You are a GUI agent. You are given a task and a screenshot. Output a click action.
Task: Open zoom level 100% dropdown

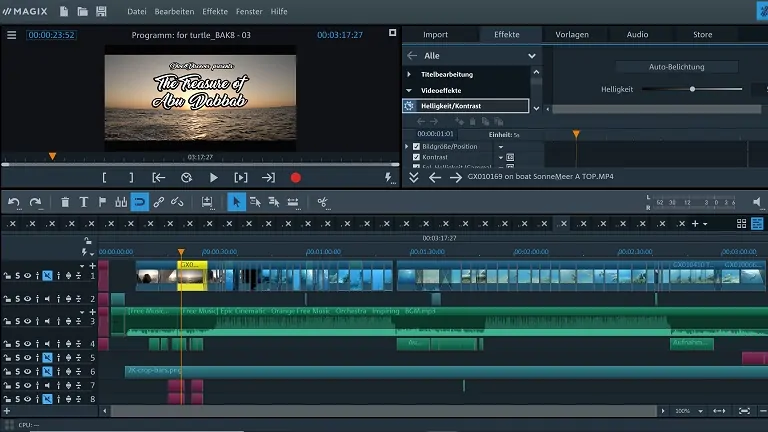click(700, 411)
